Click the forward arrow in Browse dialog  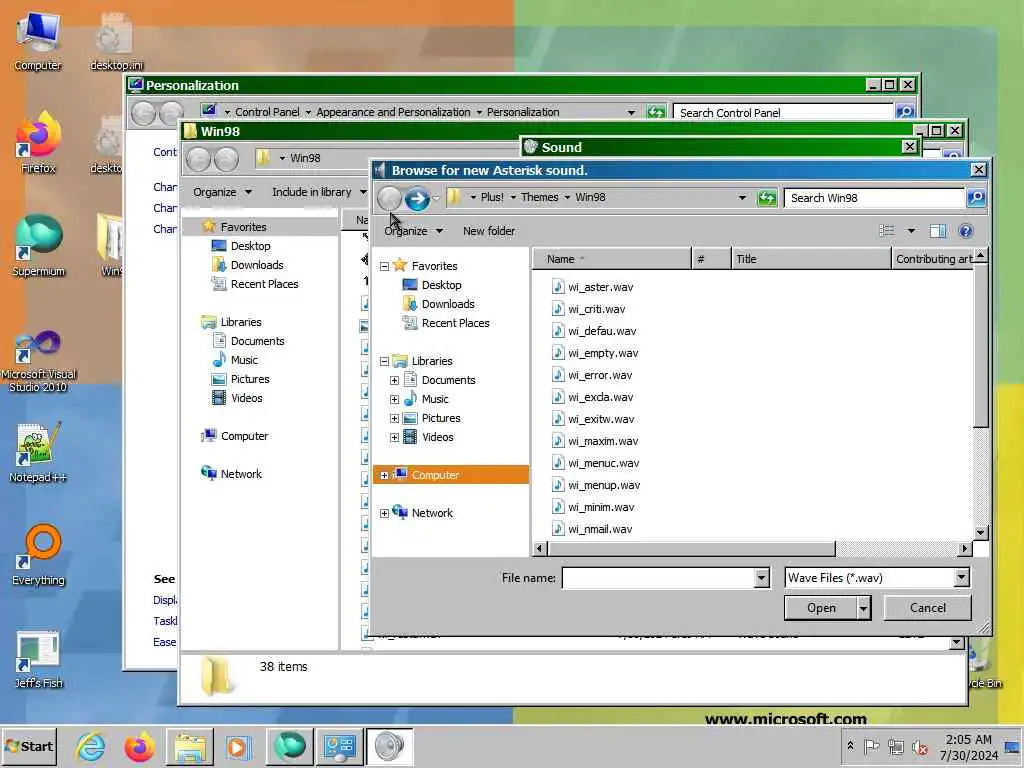(417, 198)
